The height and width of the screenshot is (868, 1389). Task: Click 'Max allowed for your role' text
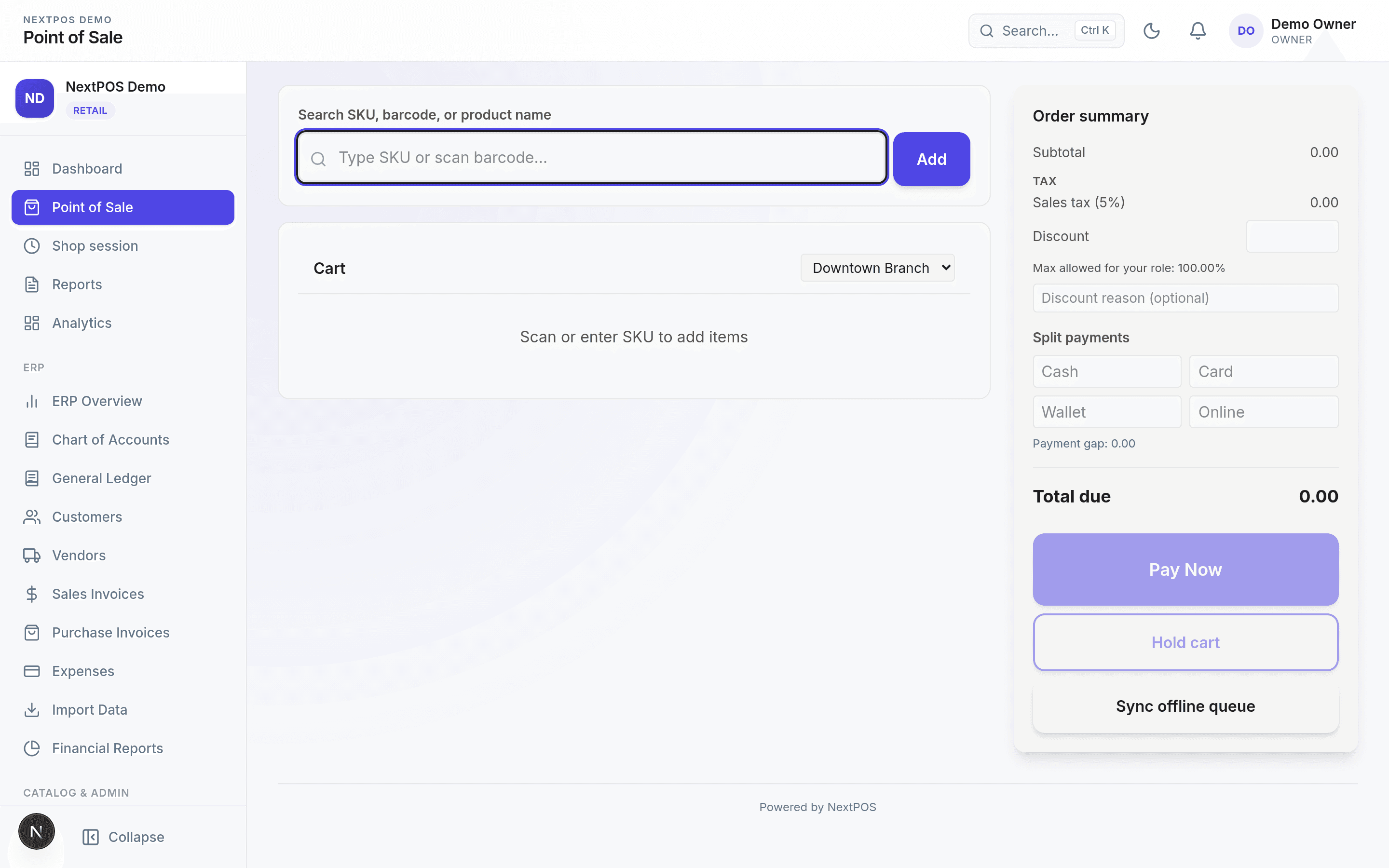(x=1129, y=268)
